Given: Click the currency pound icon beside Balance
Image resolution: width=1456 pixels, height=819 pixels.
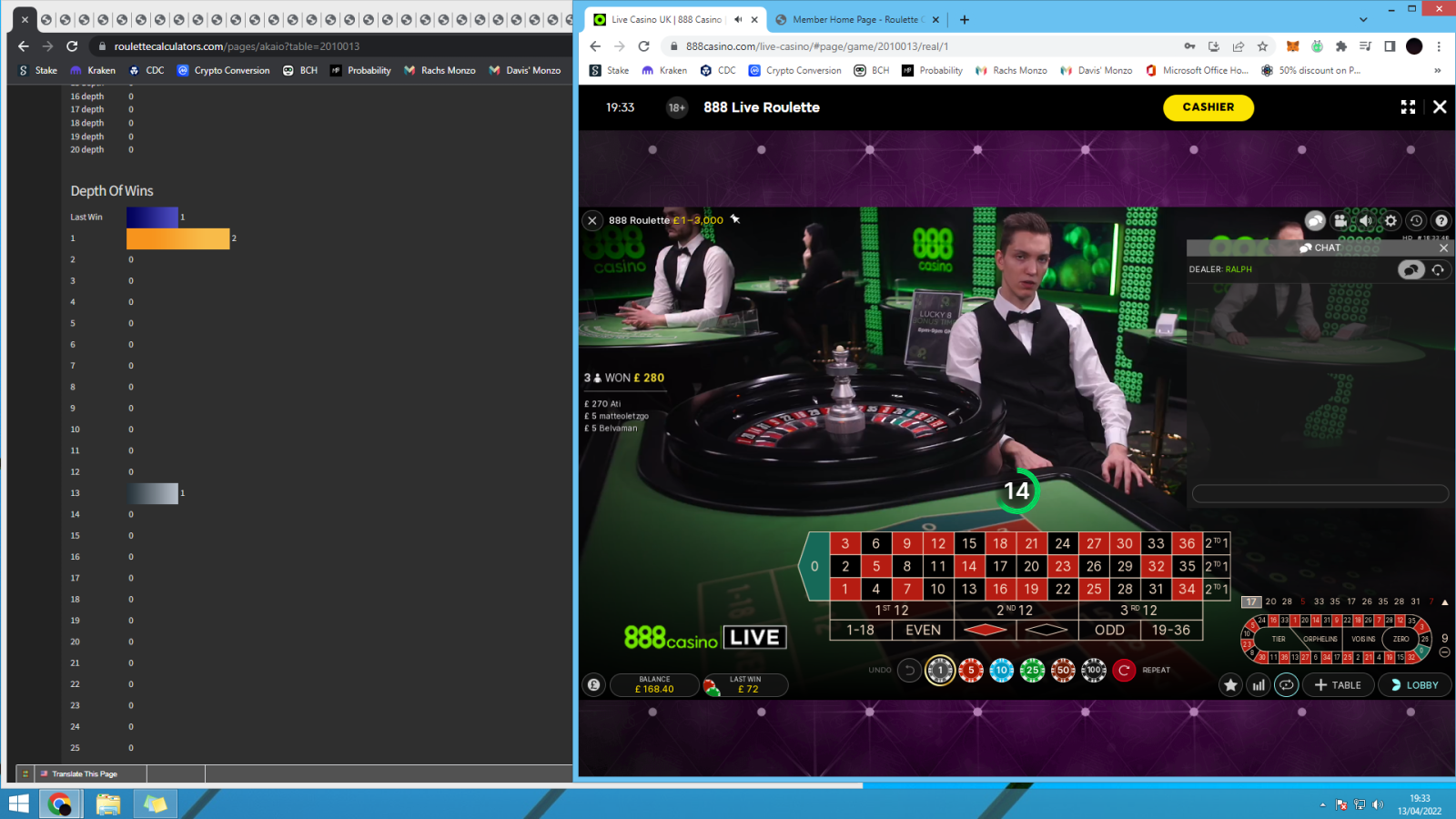Looking at the screenshot, I should (594, 685).
